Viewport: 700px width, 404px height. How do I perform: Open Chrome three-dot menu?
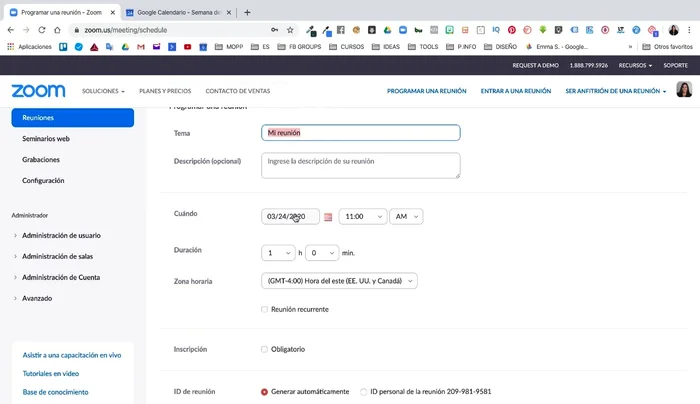point(689,30)
